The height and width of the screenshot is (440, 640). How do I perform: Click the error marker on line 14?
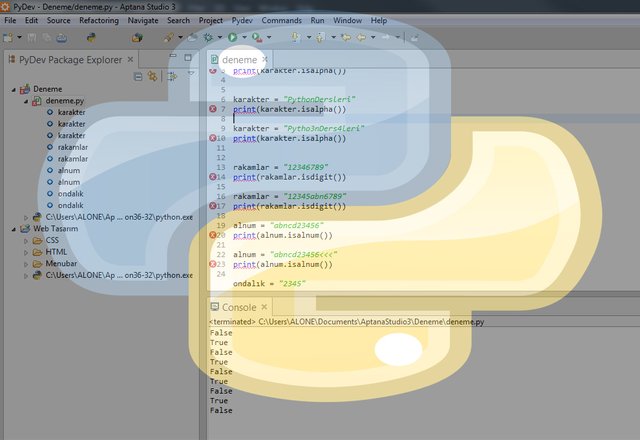pyautogui.click(x=213, y=176)
